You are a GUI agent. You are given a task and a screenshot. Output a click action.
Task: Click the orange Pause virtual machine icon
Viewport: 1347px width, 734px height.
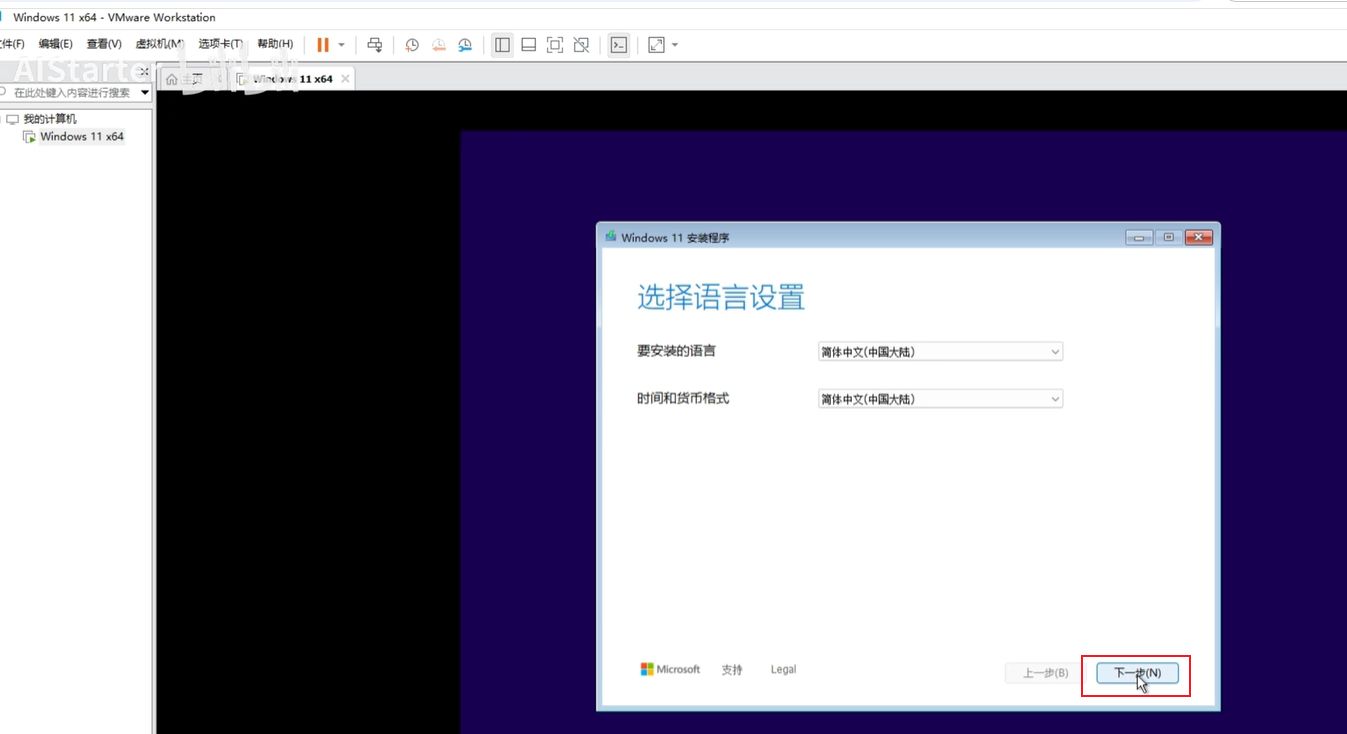(x=322, y=45)
